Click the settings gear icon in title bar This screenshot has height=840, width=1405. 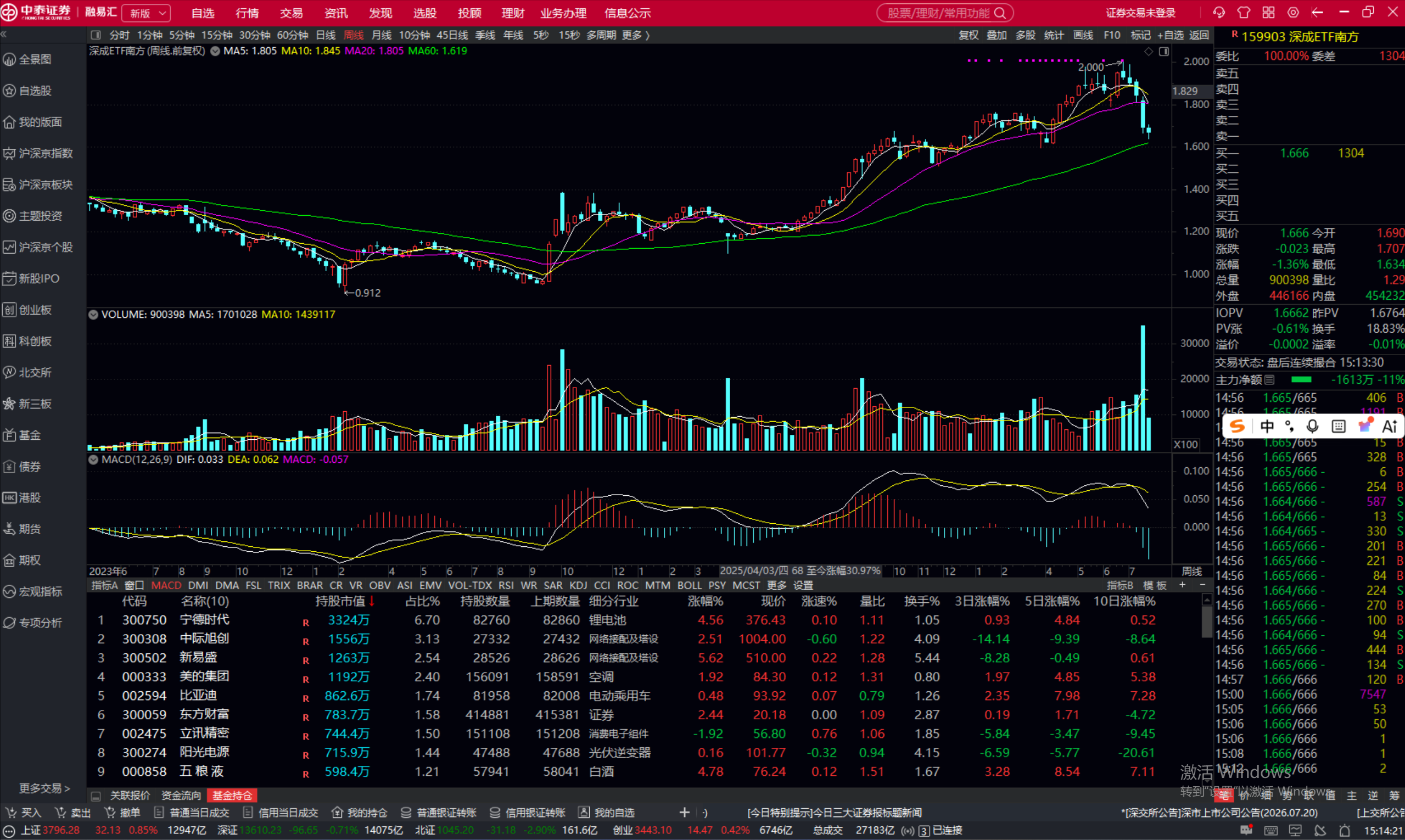pyautogui.click(x=1293, y=13)
